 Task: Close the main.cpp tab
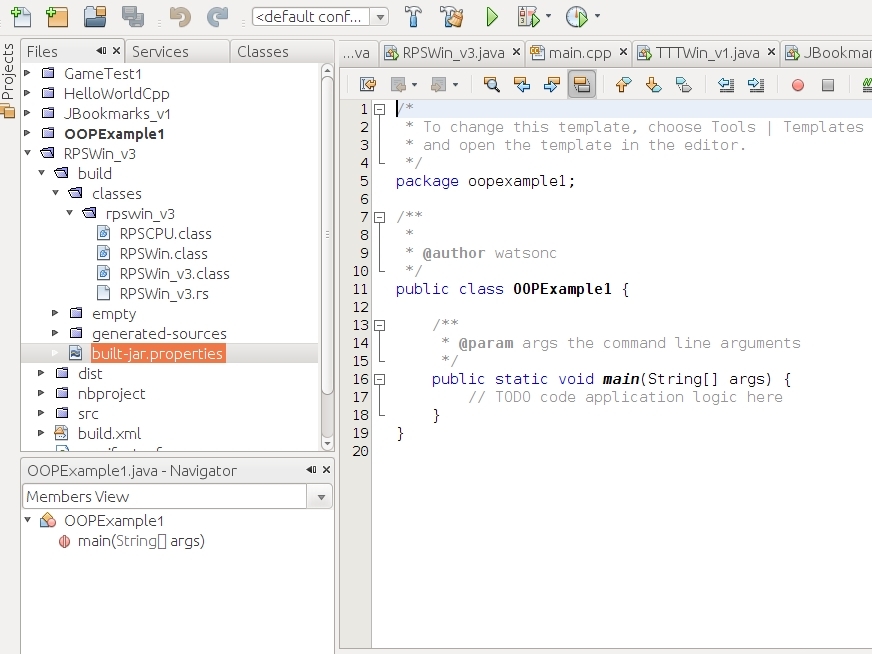(623, 52)
